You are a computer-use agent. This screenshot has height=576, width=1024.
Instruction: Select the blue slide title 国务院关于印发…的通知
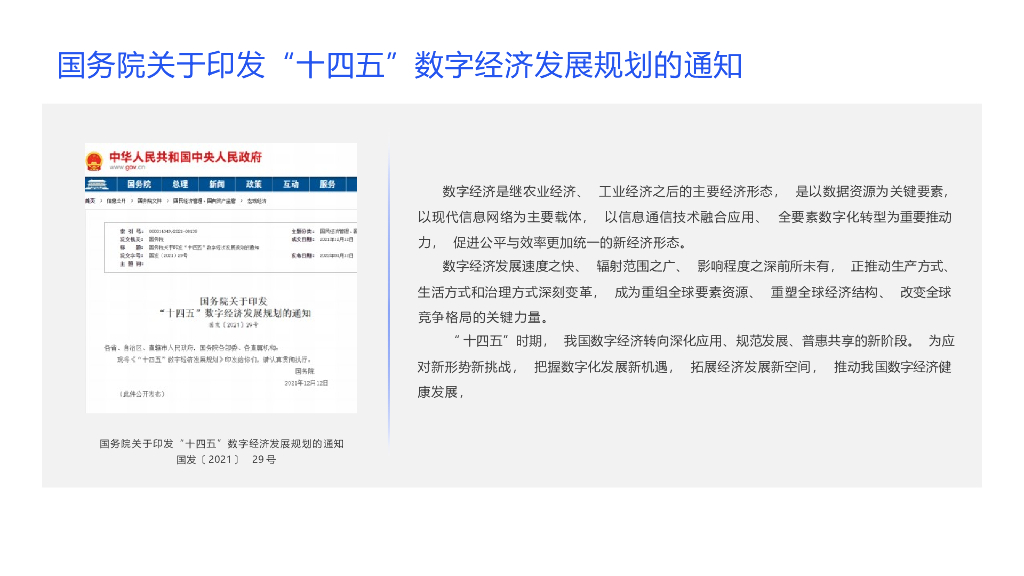pyautogui.click(x=400, y=65)
